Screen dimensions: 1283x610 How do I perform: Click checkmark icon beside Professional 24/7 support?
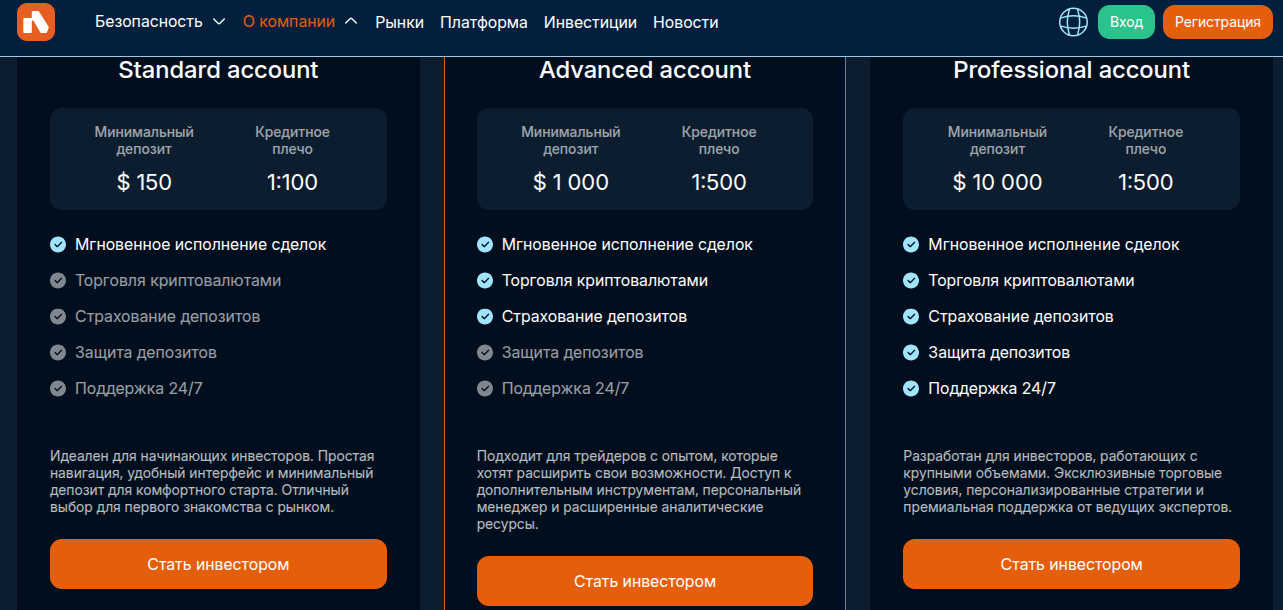tap(911, 389)
